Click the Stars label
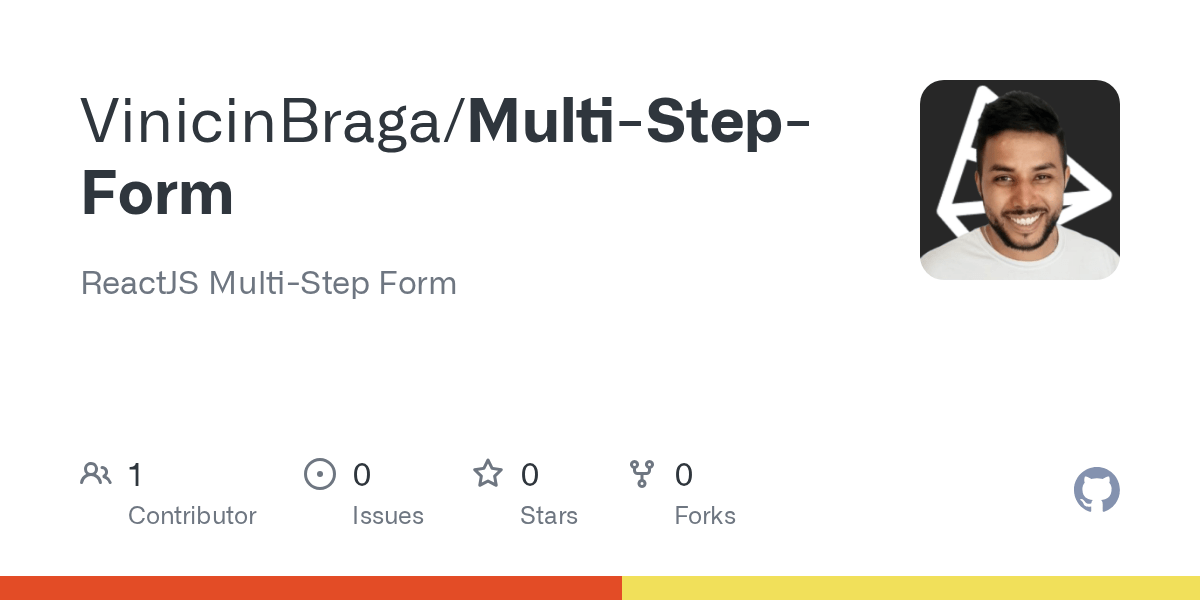 tap(548, 516)
